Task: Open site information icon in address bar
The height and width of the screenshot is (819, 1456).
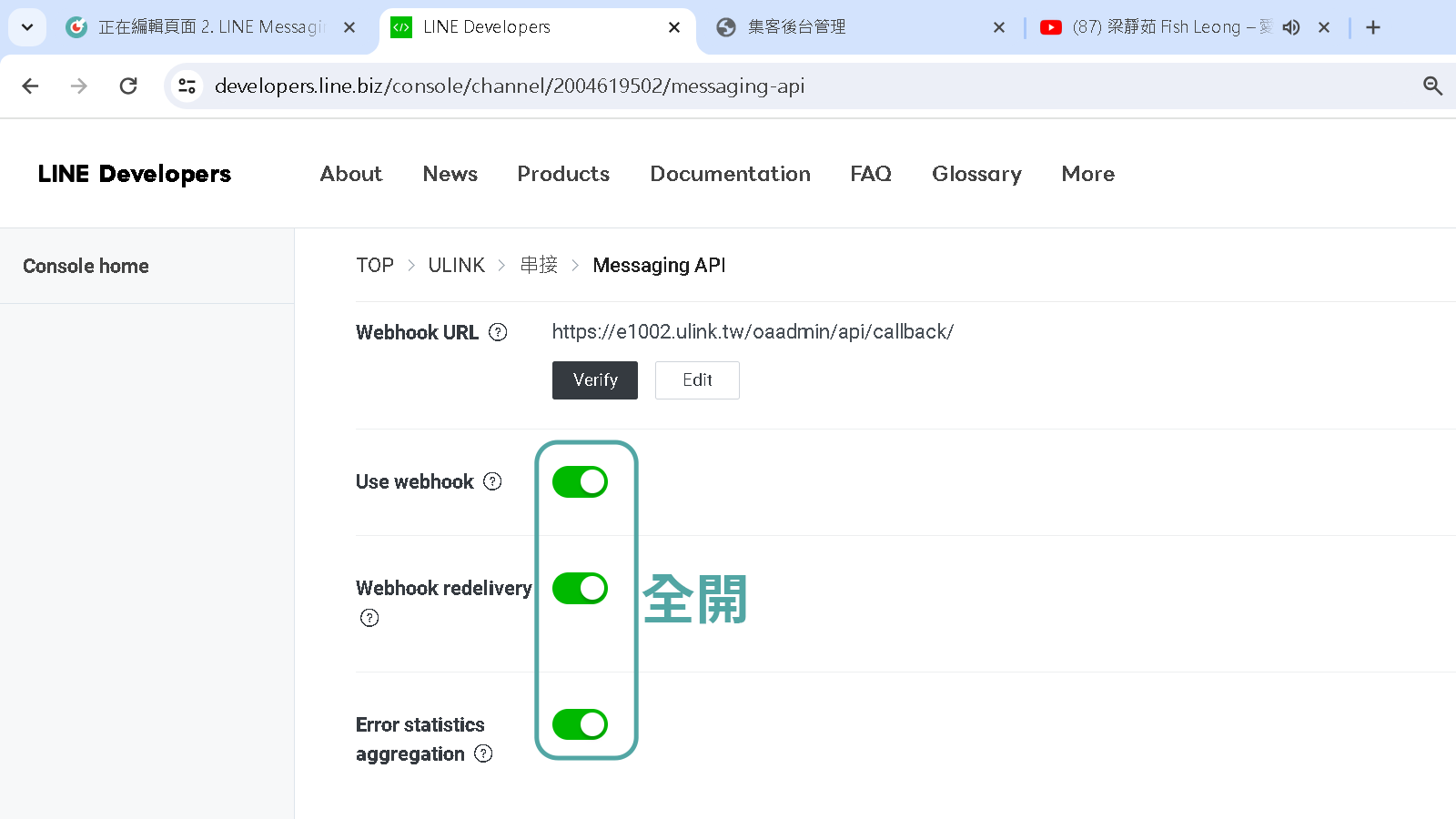Action: (187, 86)
